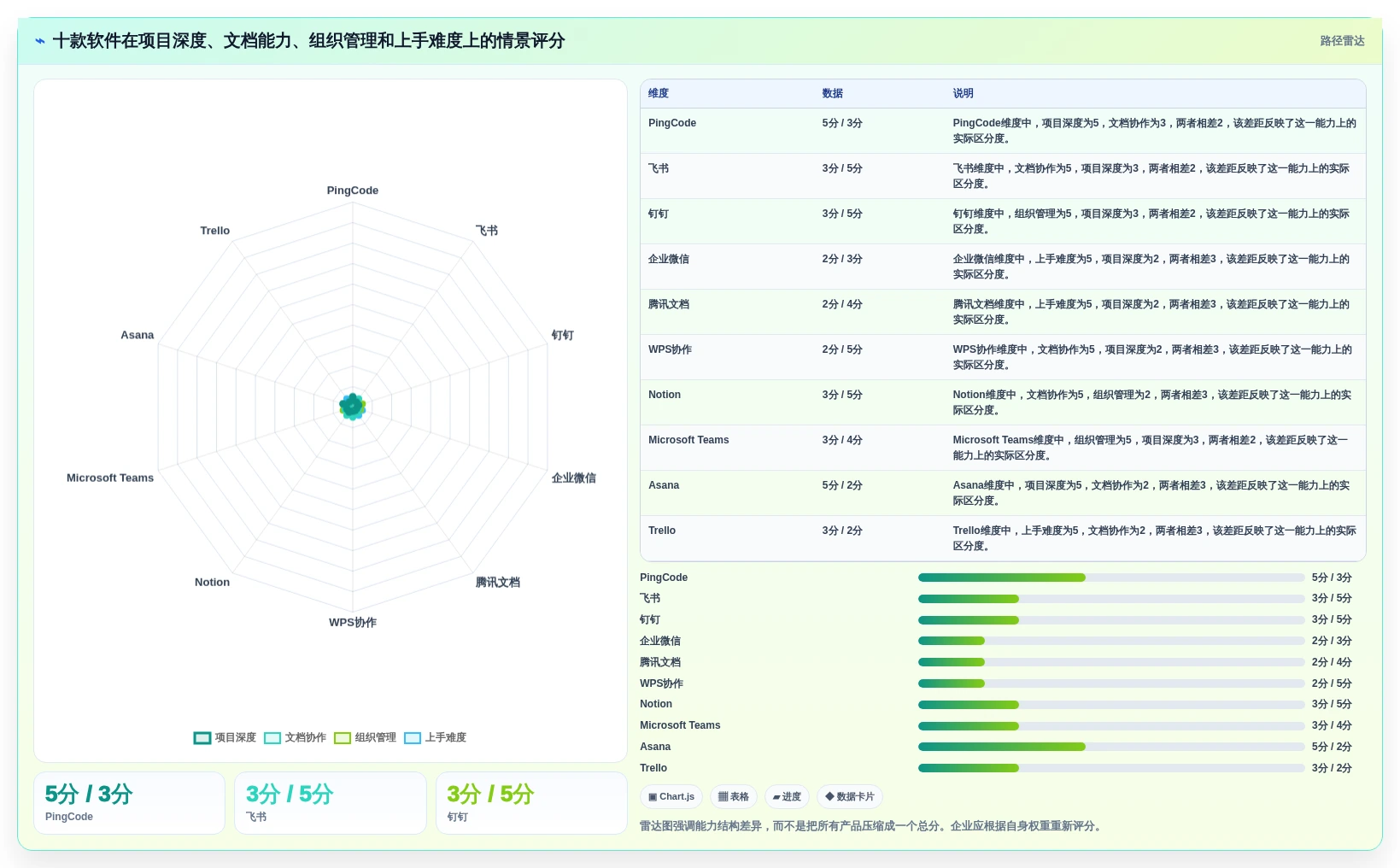Click the 钉钉 axis label on radar
This screenshot has height=868, width=1400.
563,336
